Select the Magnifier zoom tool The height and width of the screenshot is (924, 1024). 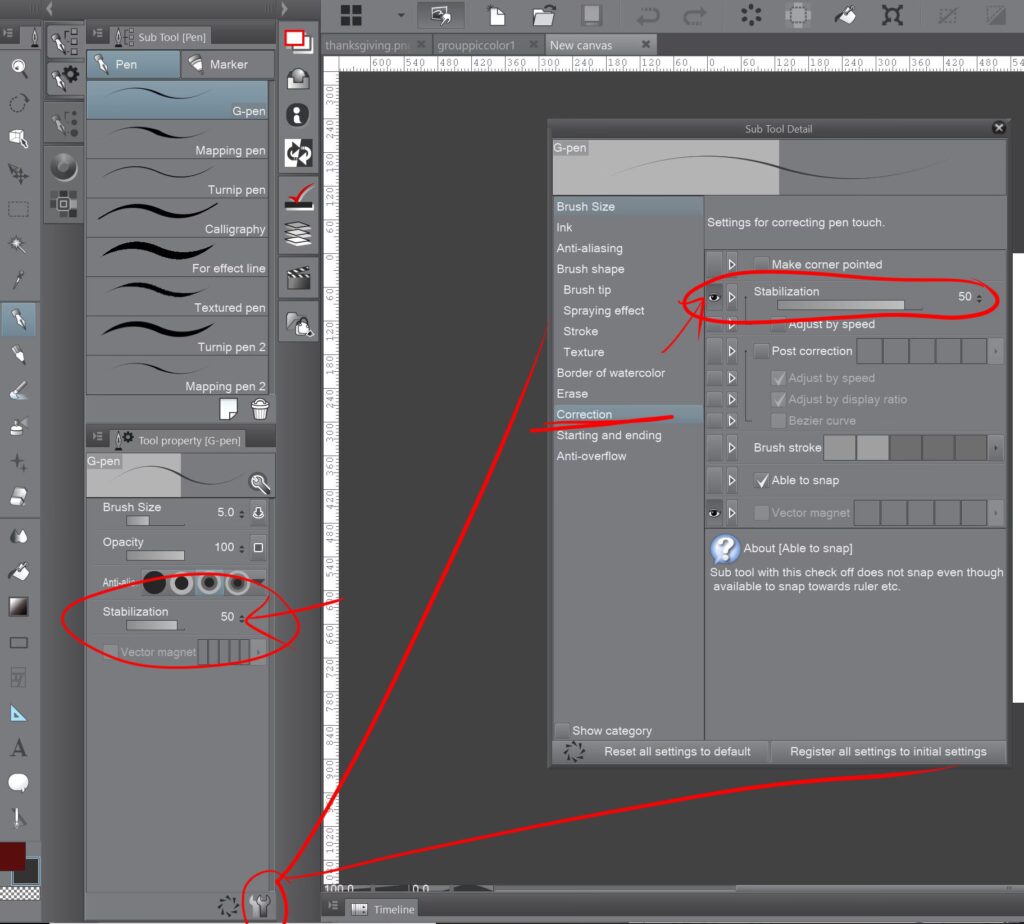click(x=18, y=68)
